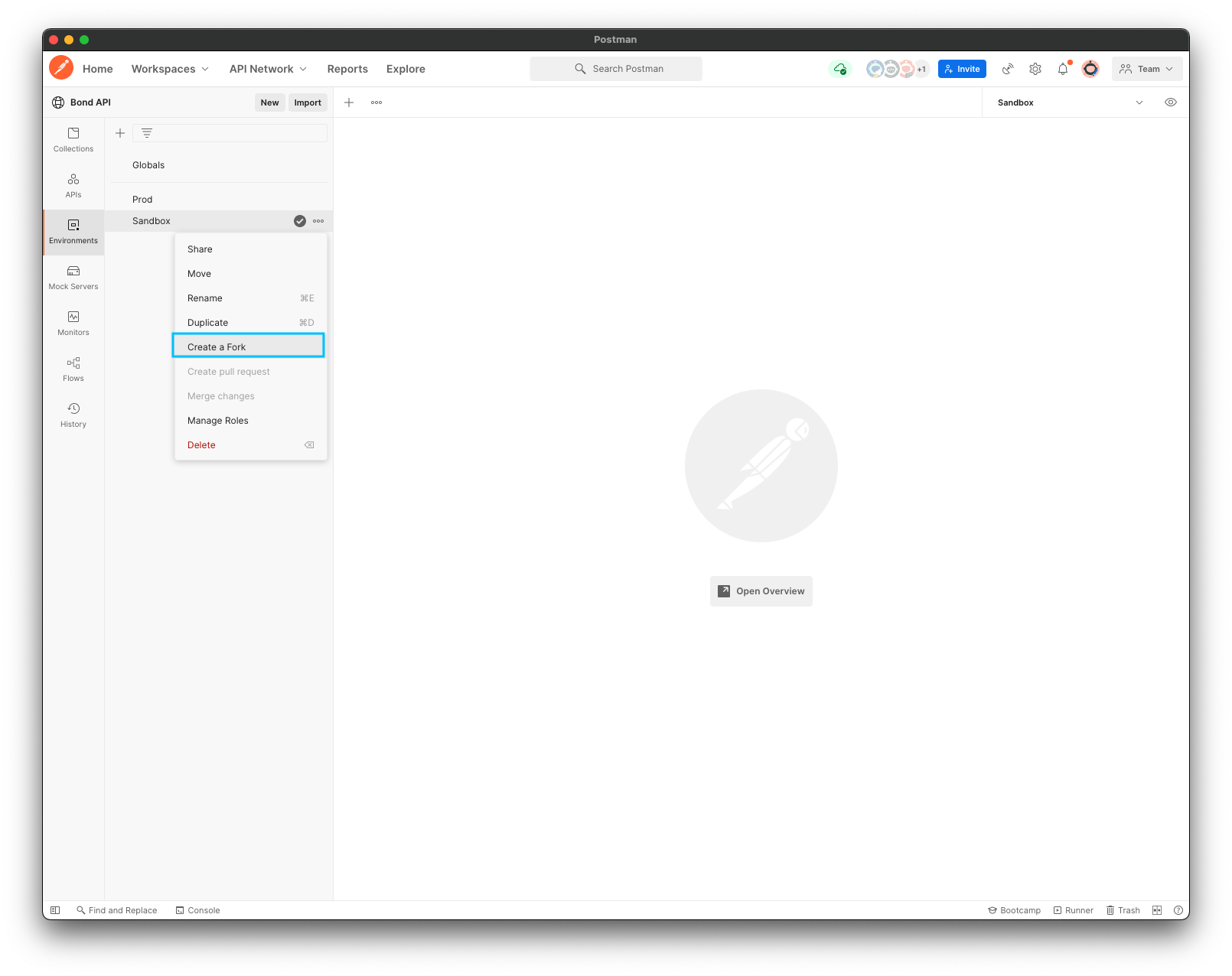Open the History sidebar panel
The image size is (1232, 976).
(73, 415)
